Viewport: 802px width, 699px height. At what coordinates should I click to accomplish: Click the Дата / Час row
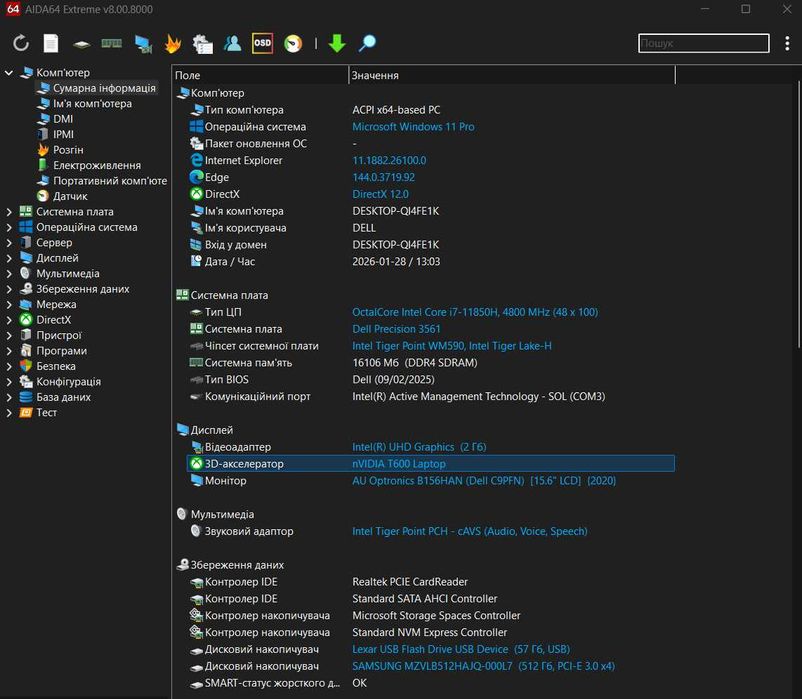click(431, 261)
